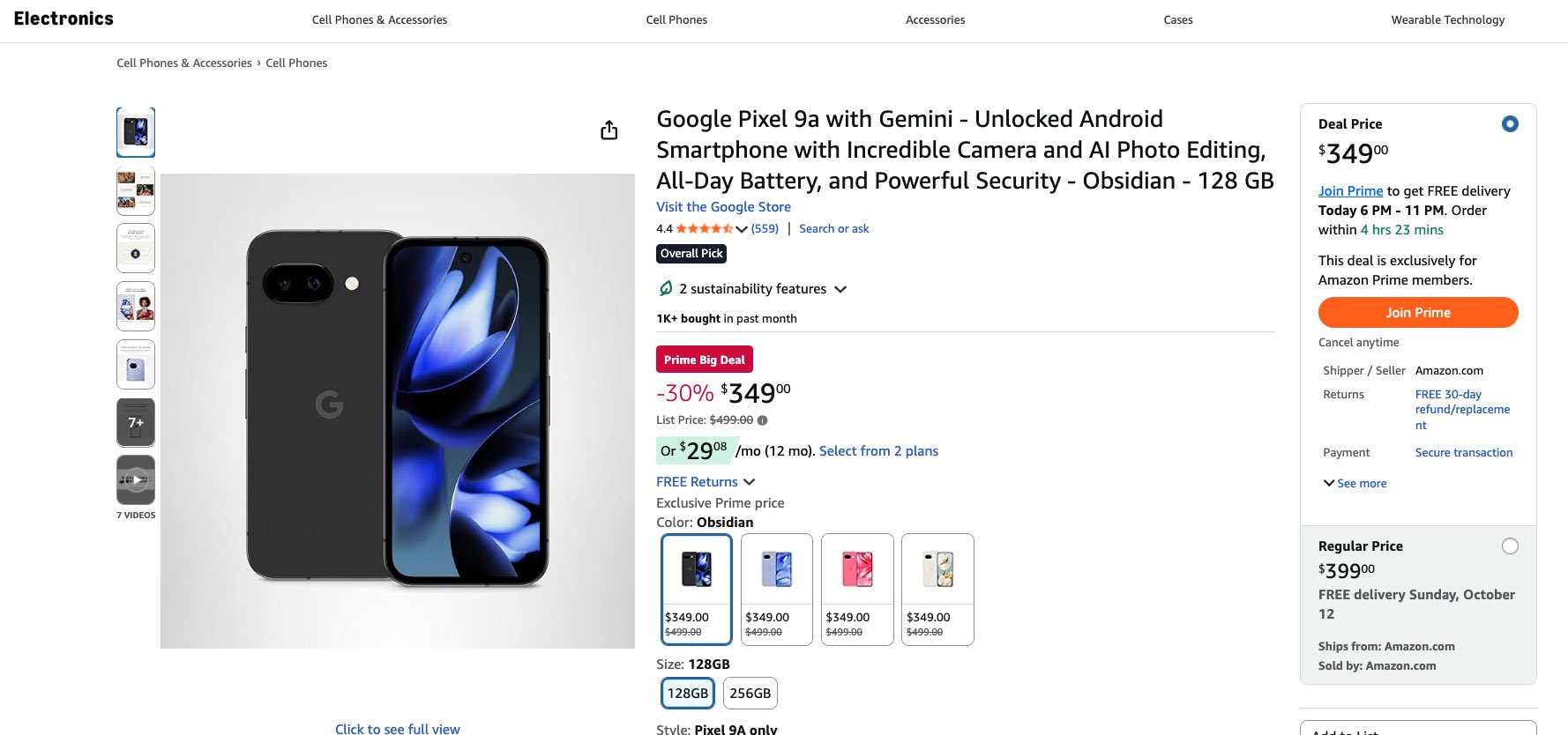Select the pink color swatch

tap(857, 589)
